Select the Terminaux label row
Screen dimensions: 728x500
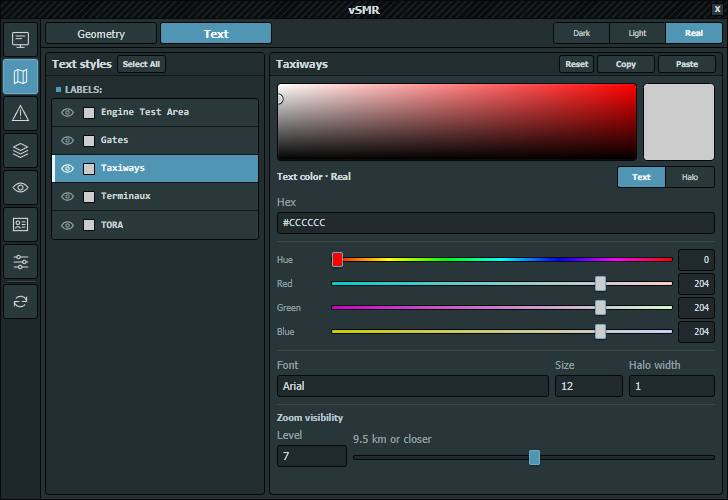(155, 197)
